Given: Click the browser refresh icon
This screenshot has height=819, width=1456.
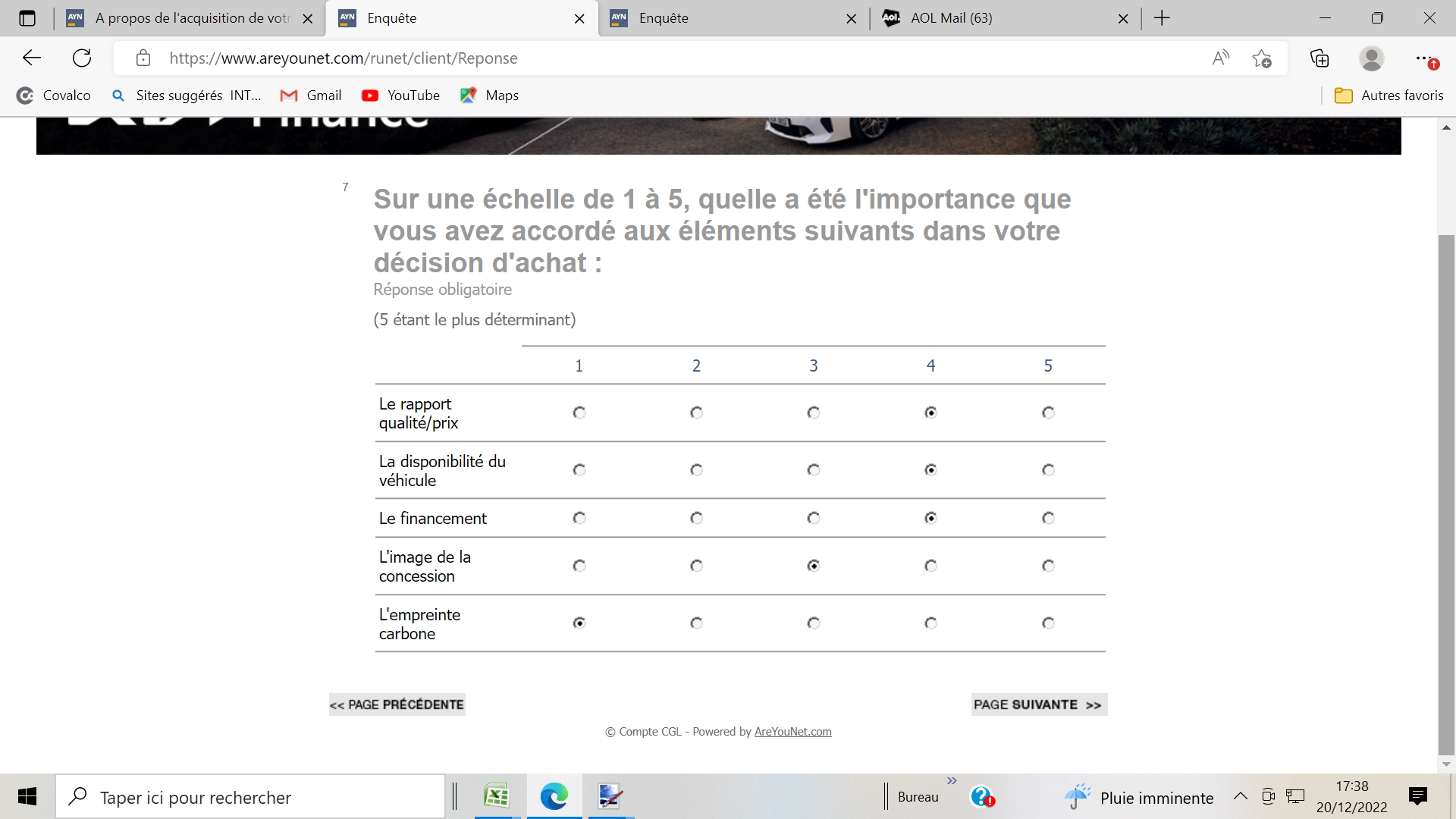Looking at the screenshot, I should tap(82, 58).
